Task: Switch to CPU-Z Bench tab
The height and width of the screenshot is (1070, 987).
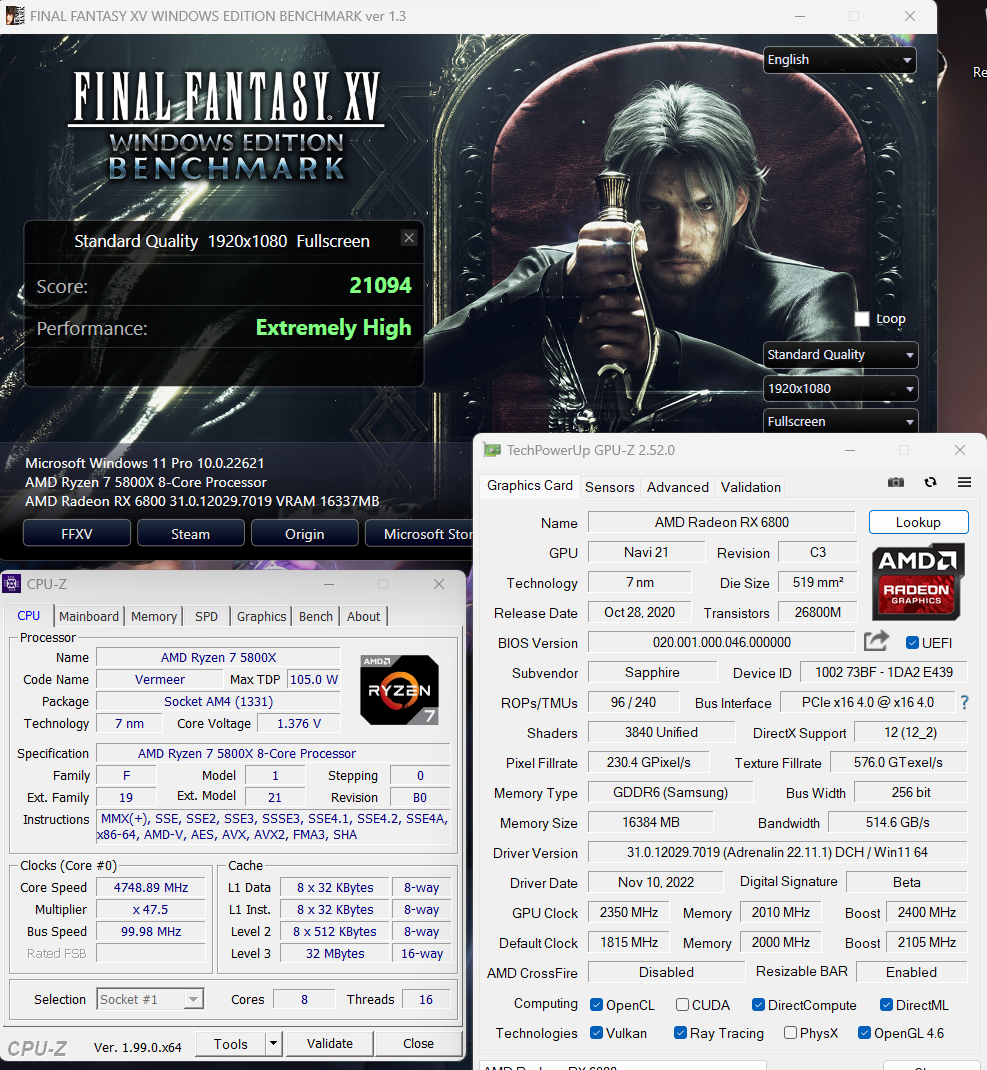Action: tap(315, 616)
